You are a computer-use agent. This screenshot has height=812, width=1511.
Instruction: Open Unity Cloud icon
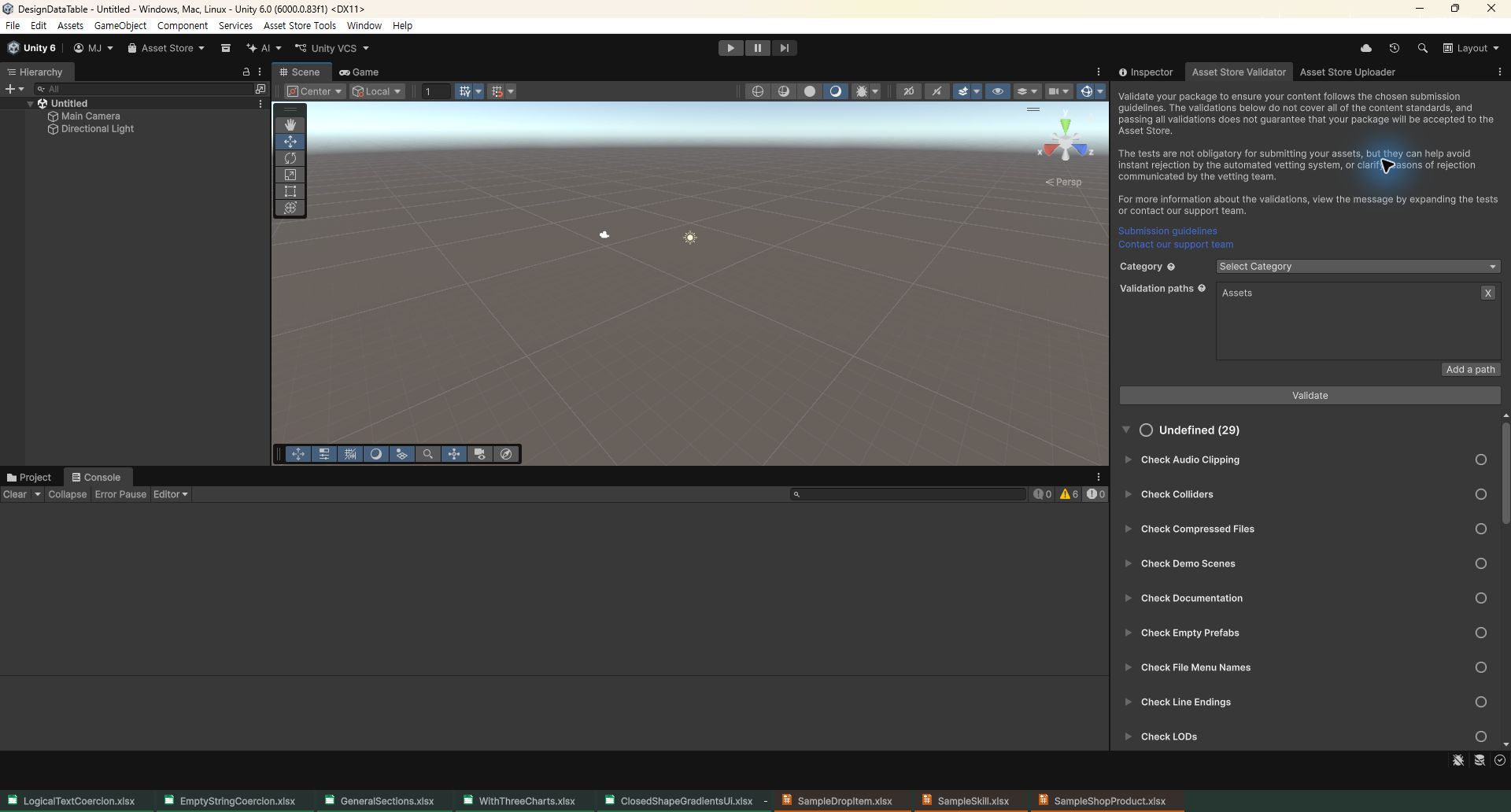(1366, 48)
